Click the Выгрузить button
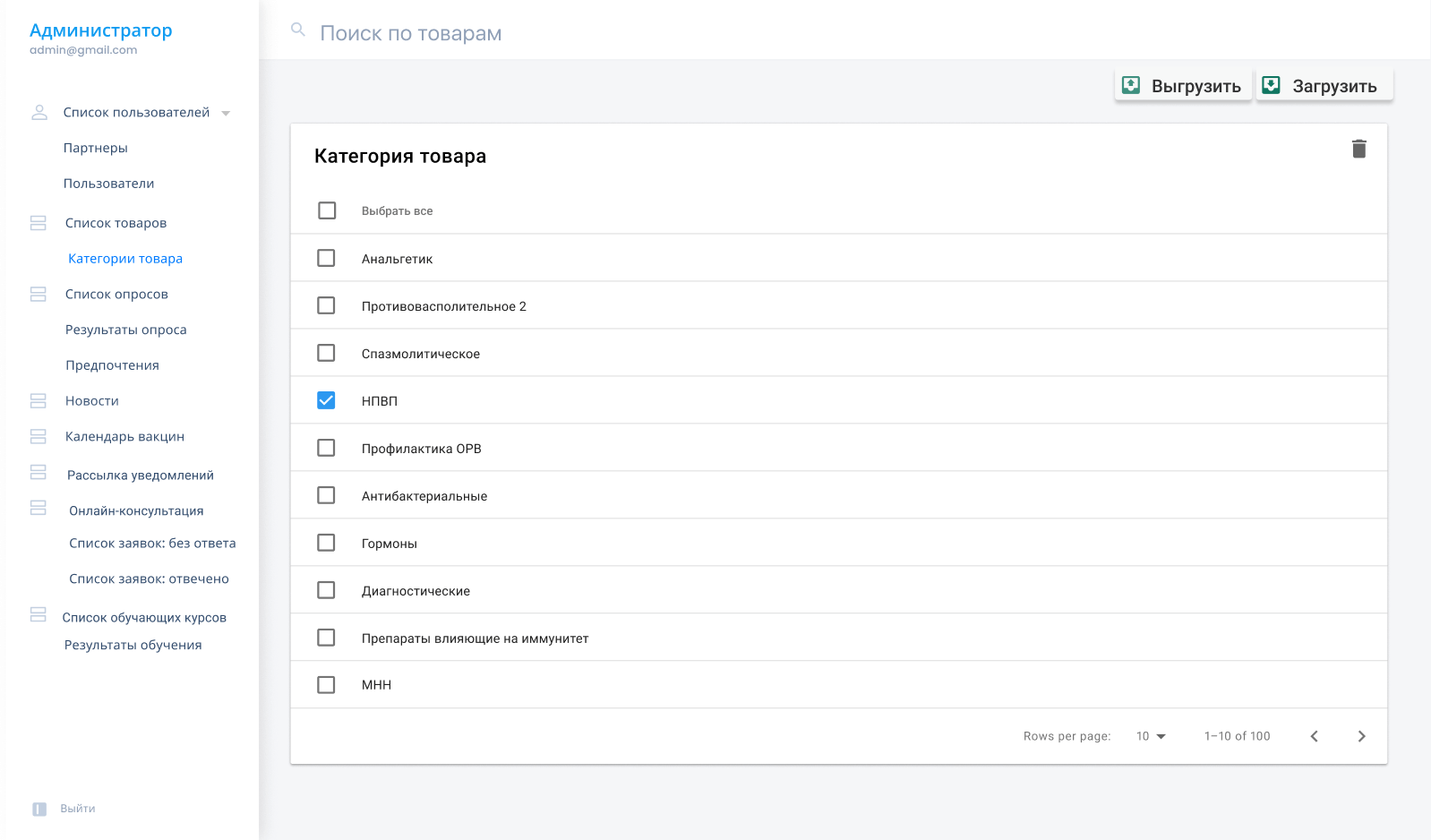1431x840 pixels. coord(1183,86)
